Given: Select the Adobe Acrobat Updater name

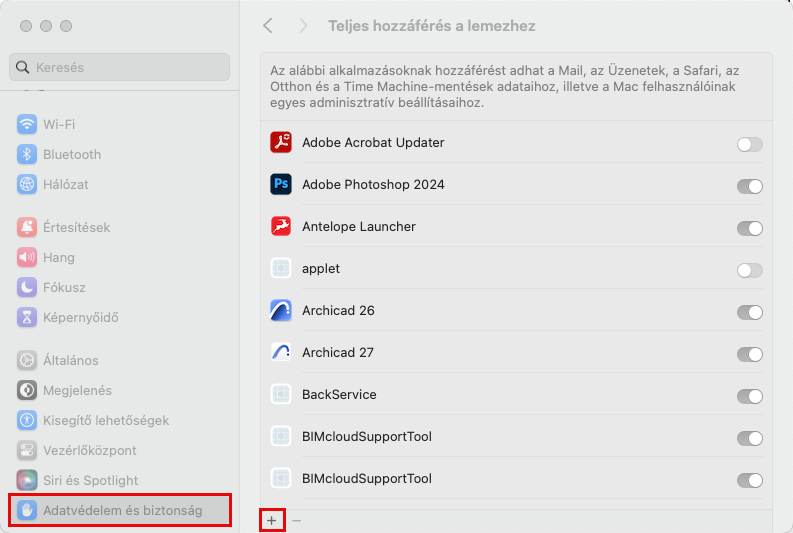Looking at the screenshot, I should [373, 143].
